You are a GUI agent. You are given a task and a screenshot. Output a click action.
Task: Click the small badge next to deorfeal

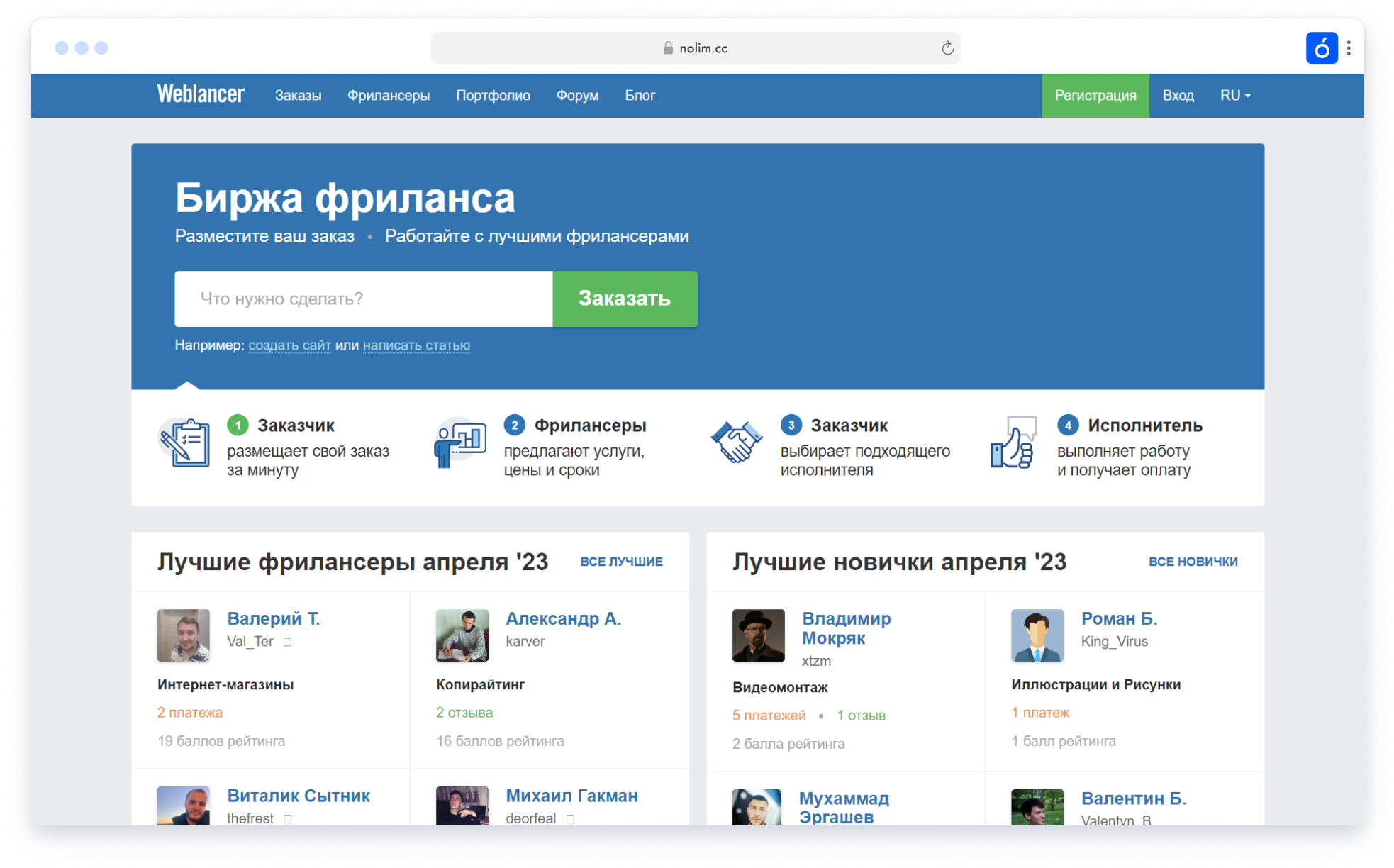(x=570, y=818)
